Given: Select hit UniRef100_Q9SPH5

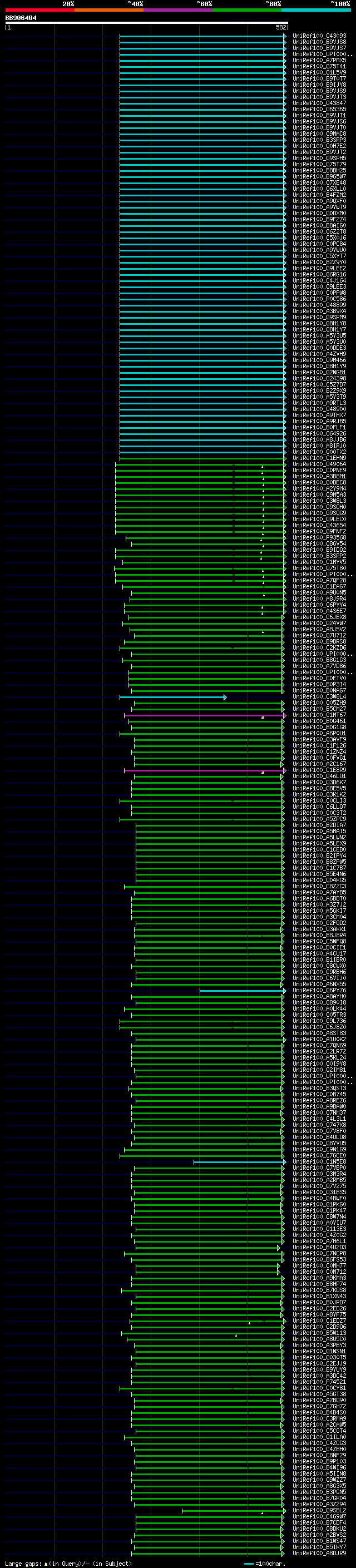Looking at the screenshot, I should (319, 159).
